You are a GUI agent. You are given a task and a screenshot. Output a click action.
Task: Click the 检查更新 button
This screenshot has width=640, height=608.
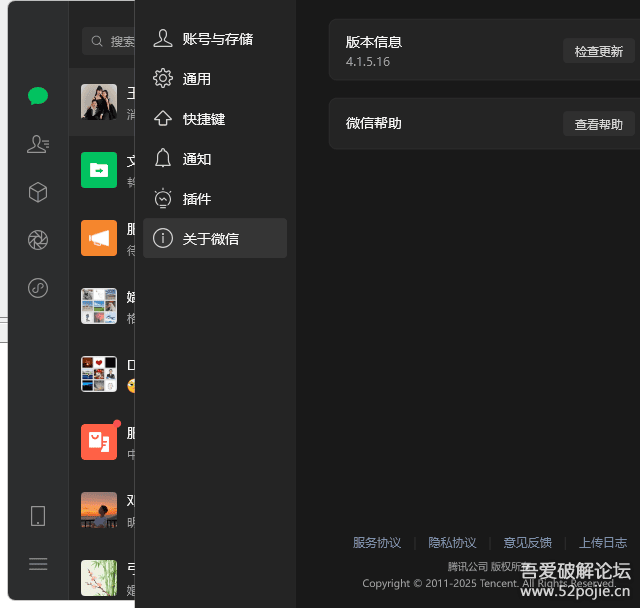click(x=598, y=51)
